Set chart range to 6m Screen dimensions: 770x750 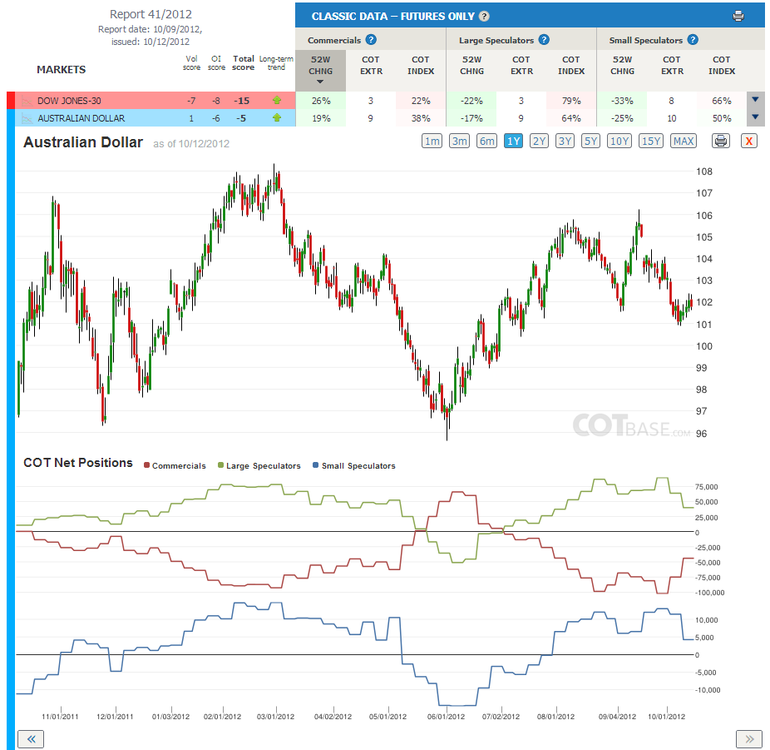point(487,141)
